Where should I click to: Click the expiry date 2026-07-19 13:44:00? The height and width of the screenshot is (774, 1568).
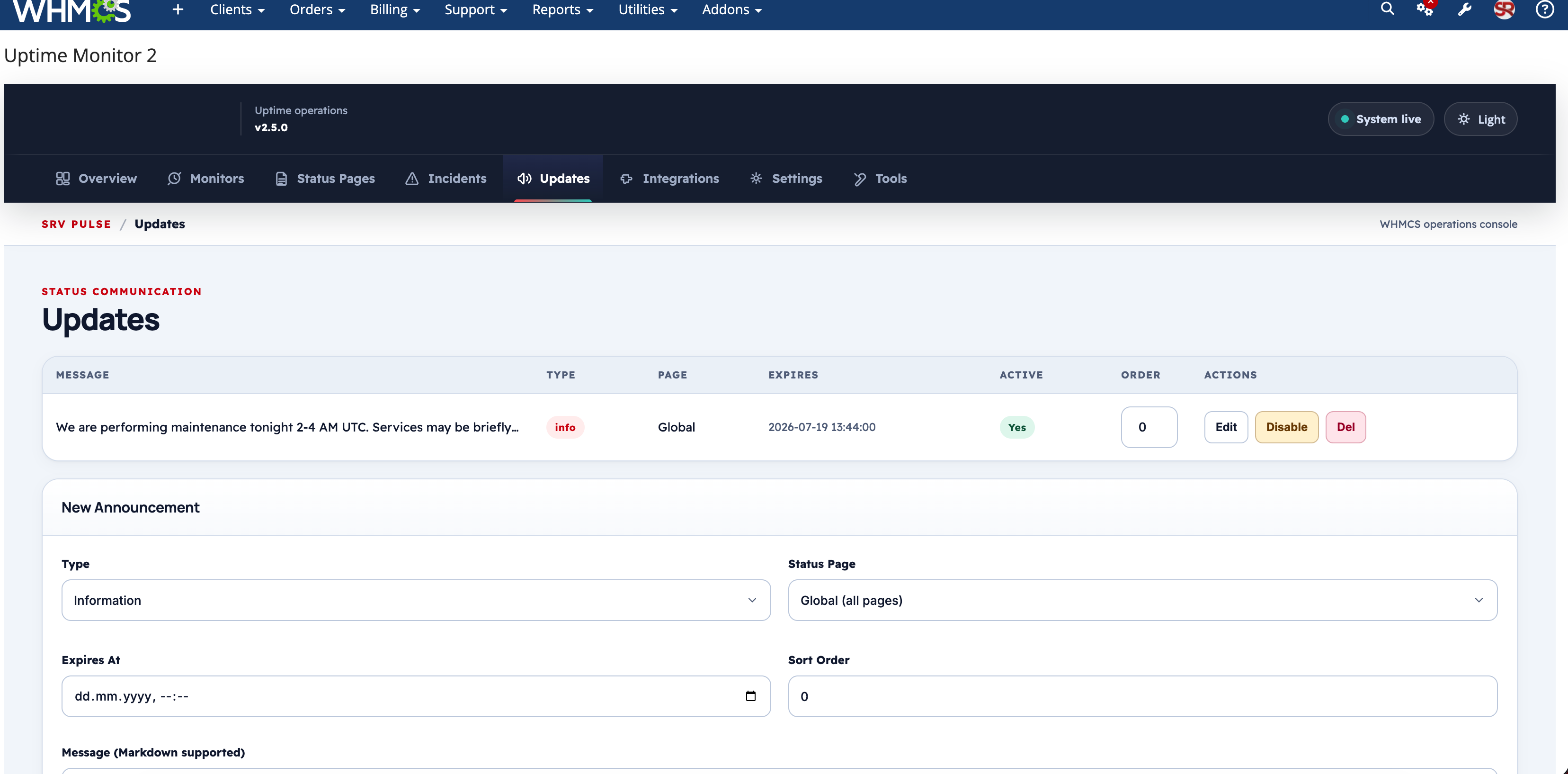click(x=822, y=427)
